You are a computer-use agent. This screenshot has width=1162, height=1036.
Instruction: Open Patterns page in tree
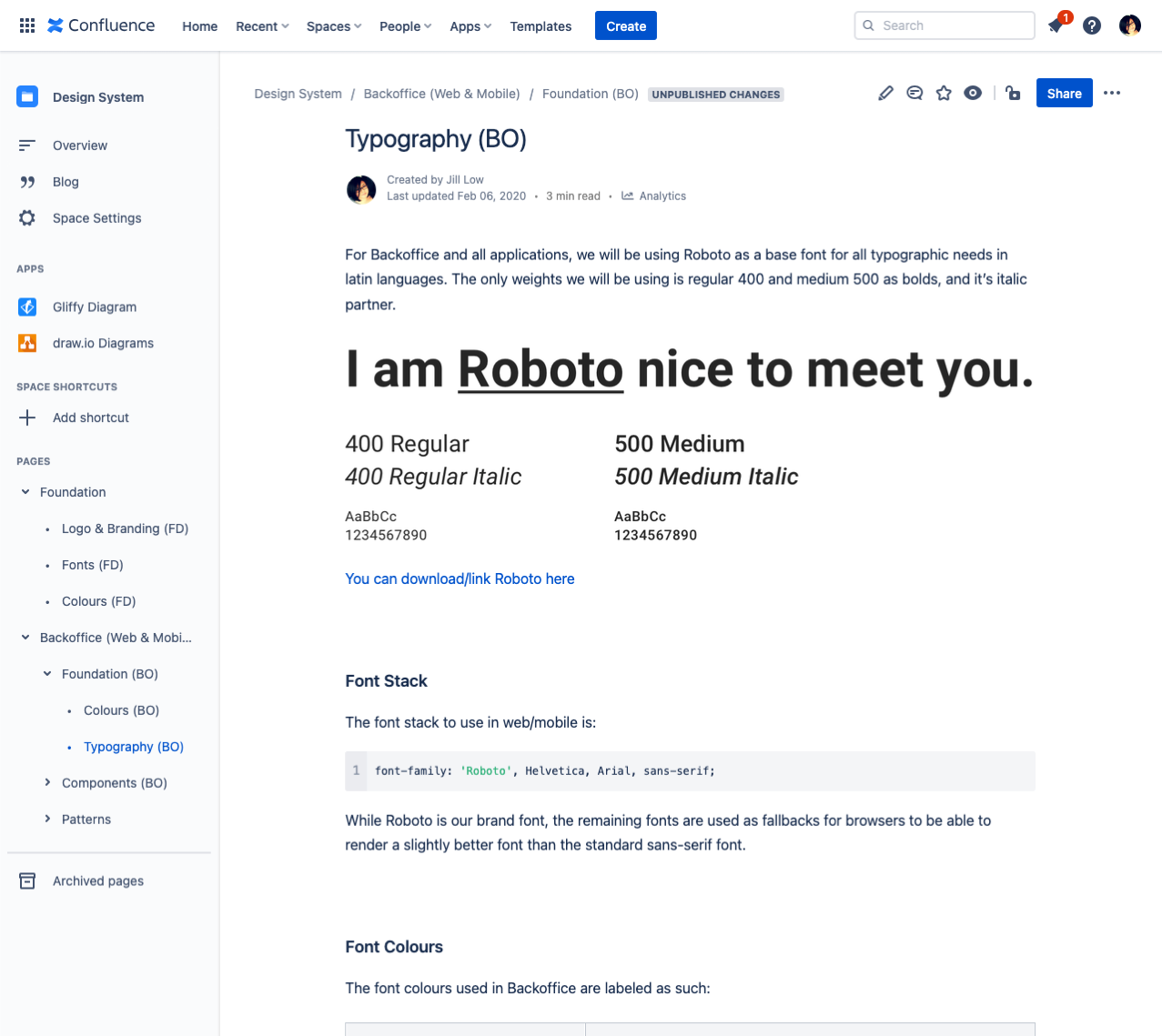[86, 820]
